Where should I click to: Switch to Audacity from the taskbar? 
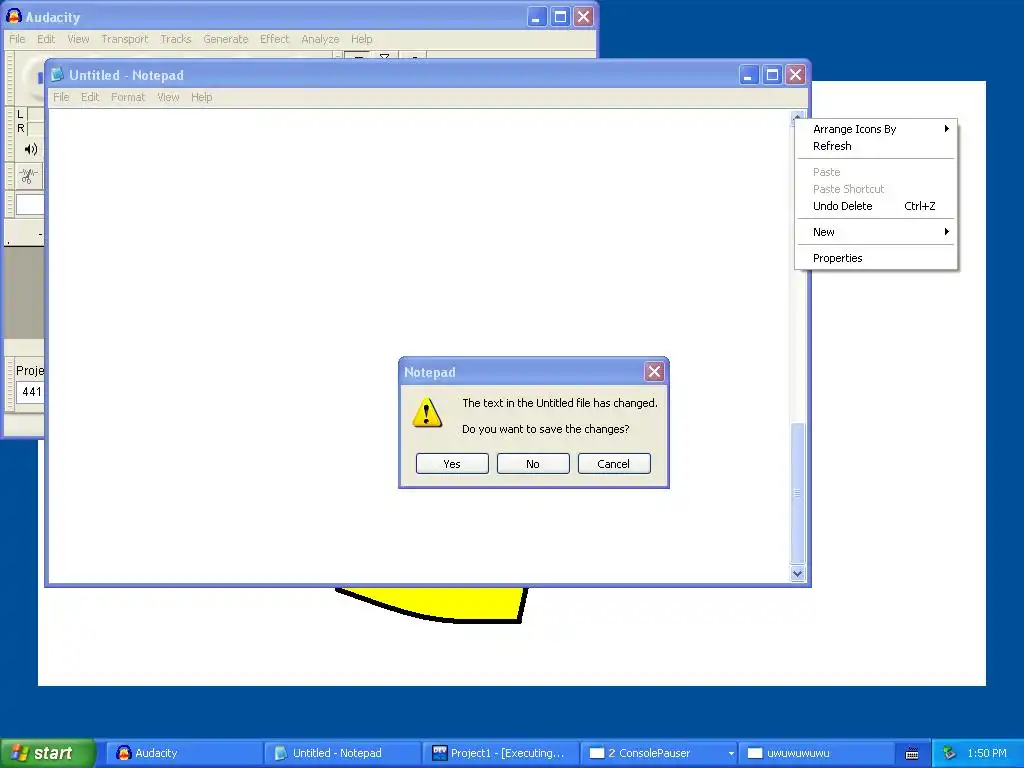click(184, 753)
